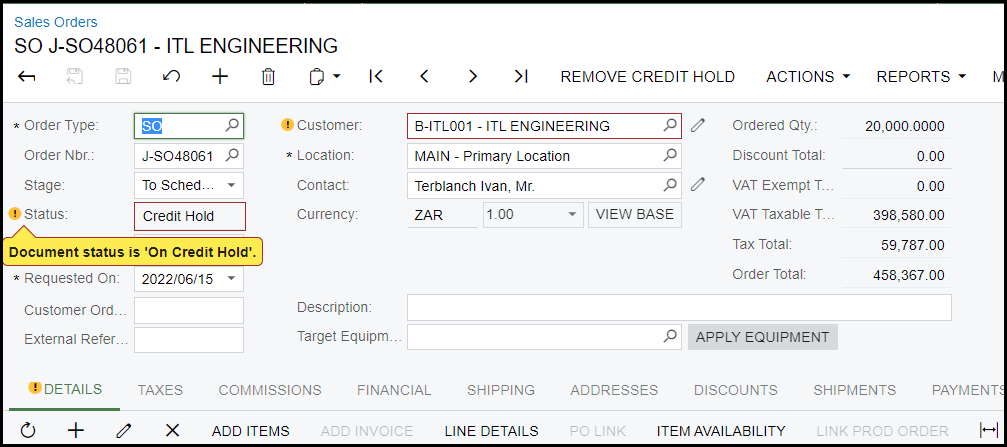Image resolution: width=1007 pixels, height=447 pixels.
Task: Expand the Stage dropdown
Action: pyautogui.click(x=232, y=185)
